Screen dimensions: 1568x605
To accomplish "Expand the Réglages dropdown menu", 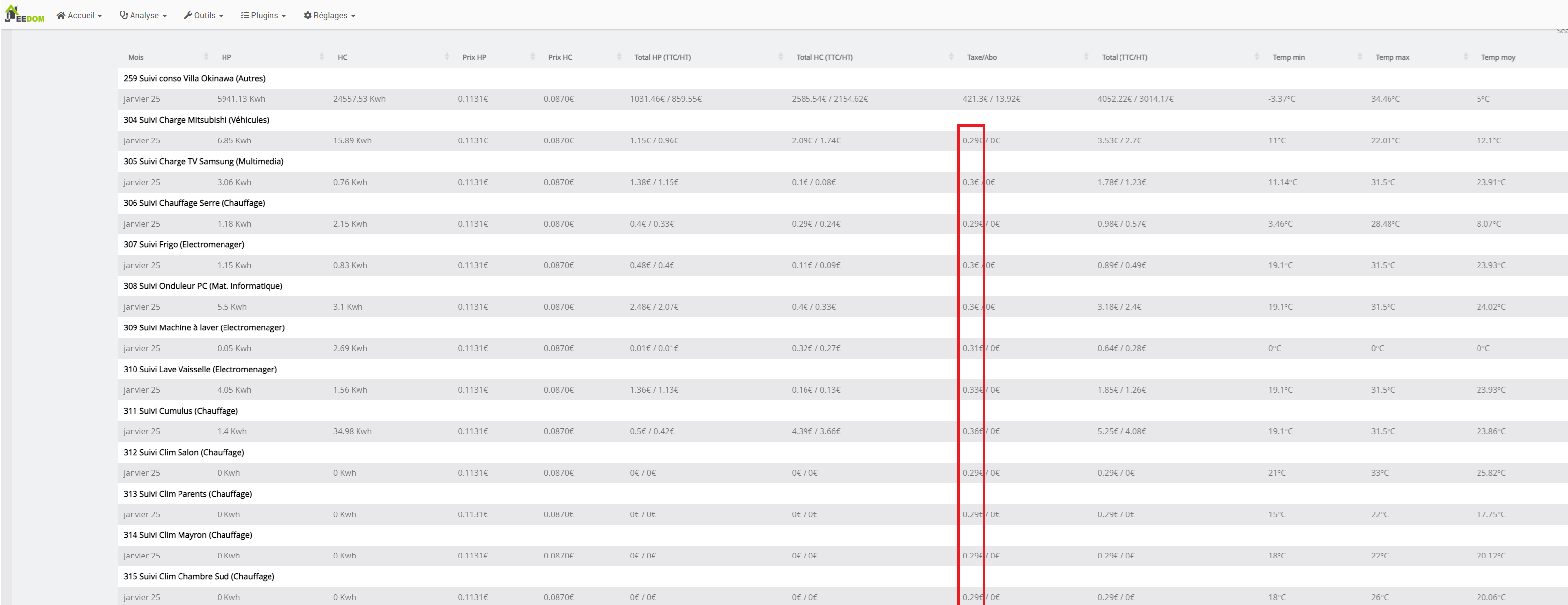I will tap(329, 16).
